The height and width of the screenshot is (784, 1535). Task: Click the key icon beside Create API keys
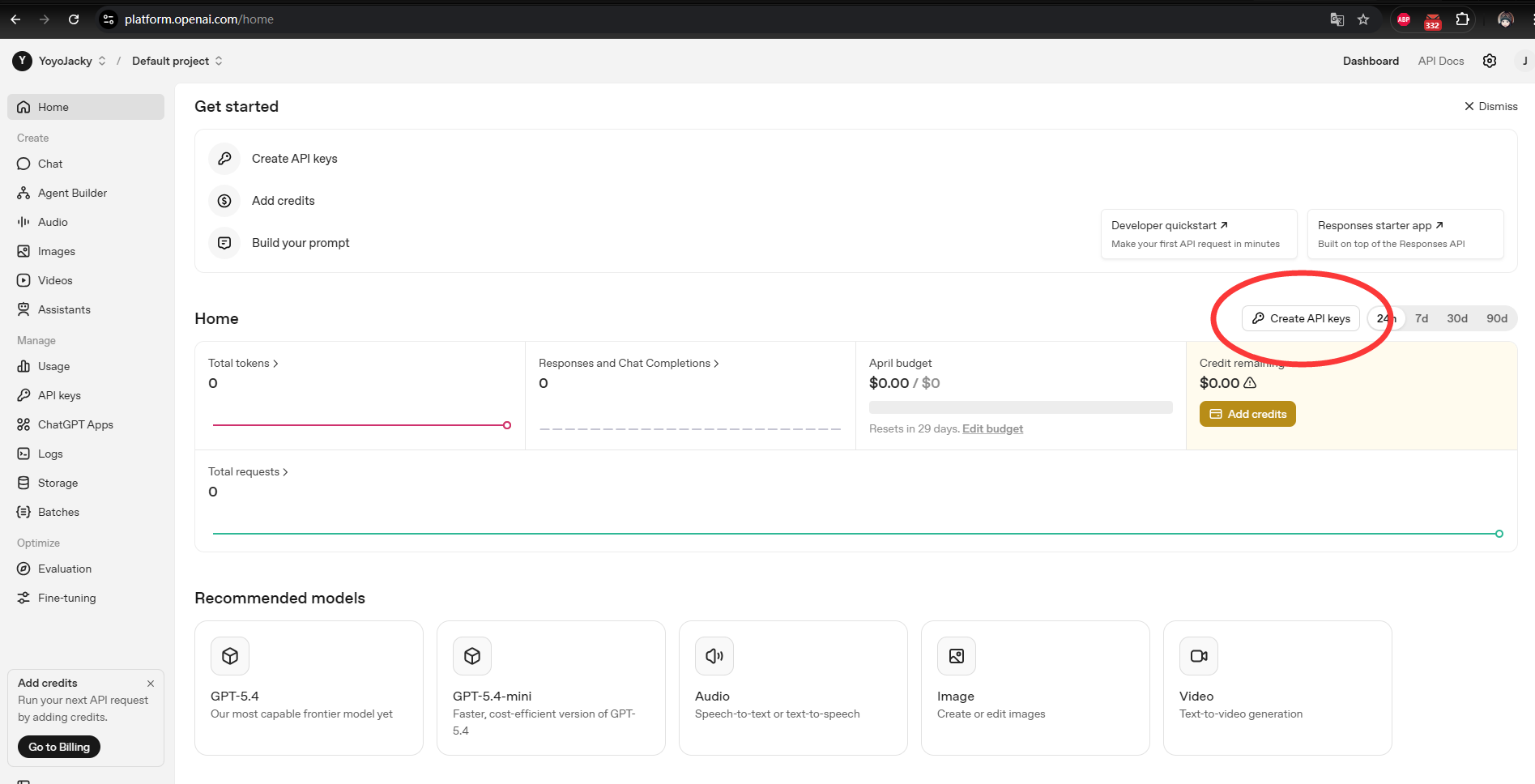pyautogui.click(x=224, y=159)
